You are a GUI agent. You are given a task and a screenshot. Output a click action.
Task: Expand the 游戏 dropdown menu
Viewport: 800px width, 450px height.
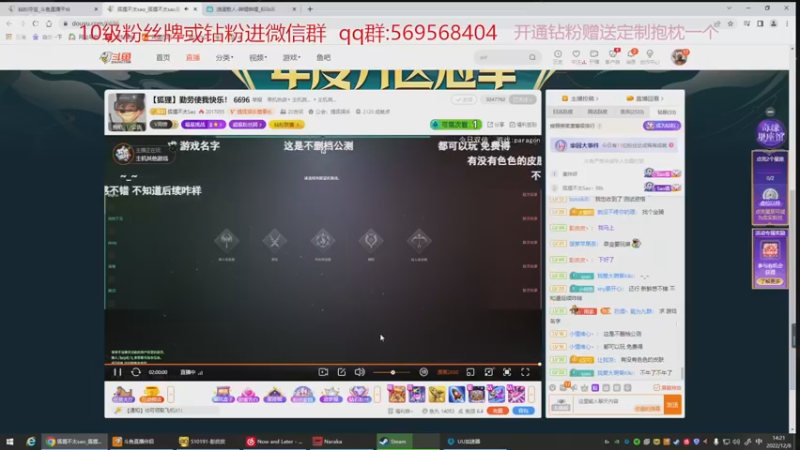(x=291, y=58)
